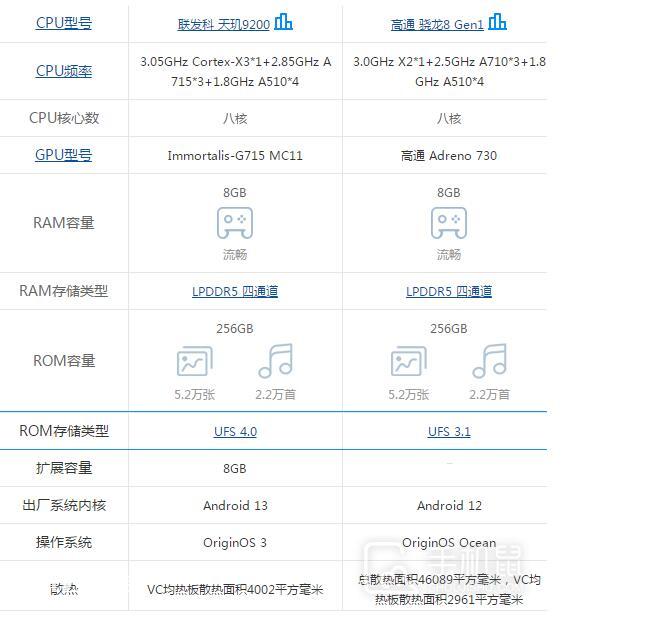Click the bar chart icon beside 骁龙8 Gen1
645x624 pixels.
[x=497, y=22]
